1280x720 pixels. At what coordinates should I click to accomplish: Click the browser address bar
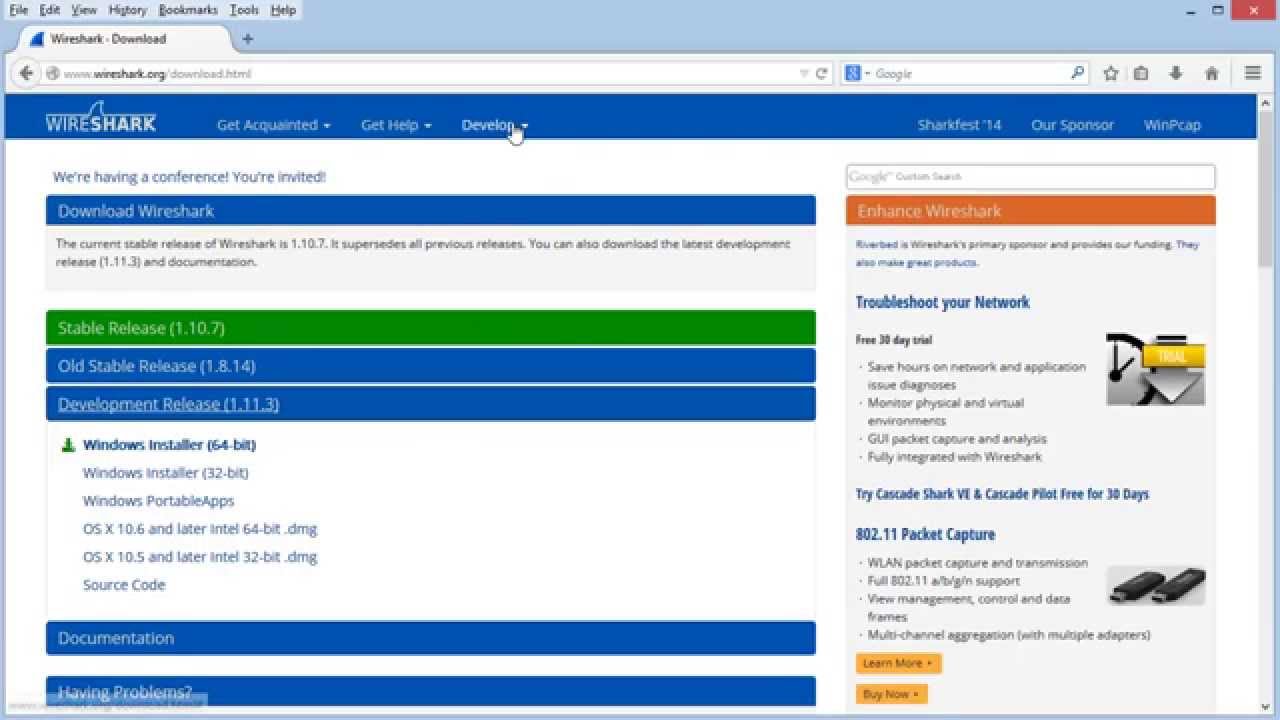pos(430,73)
